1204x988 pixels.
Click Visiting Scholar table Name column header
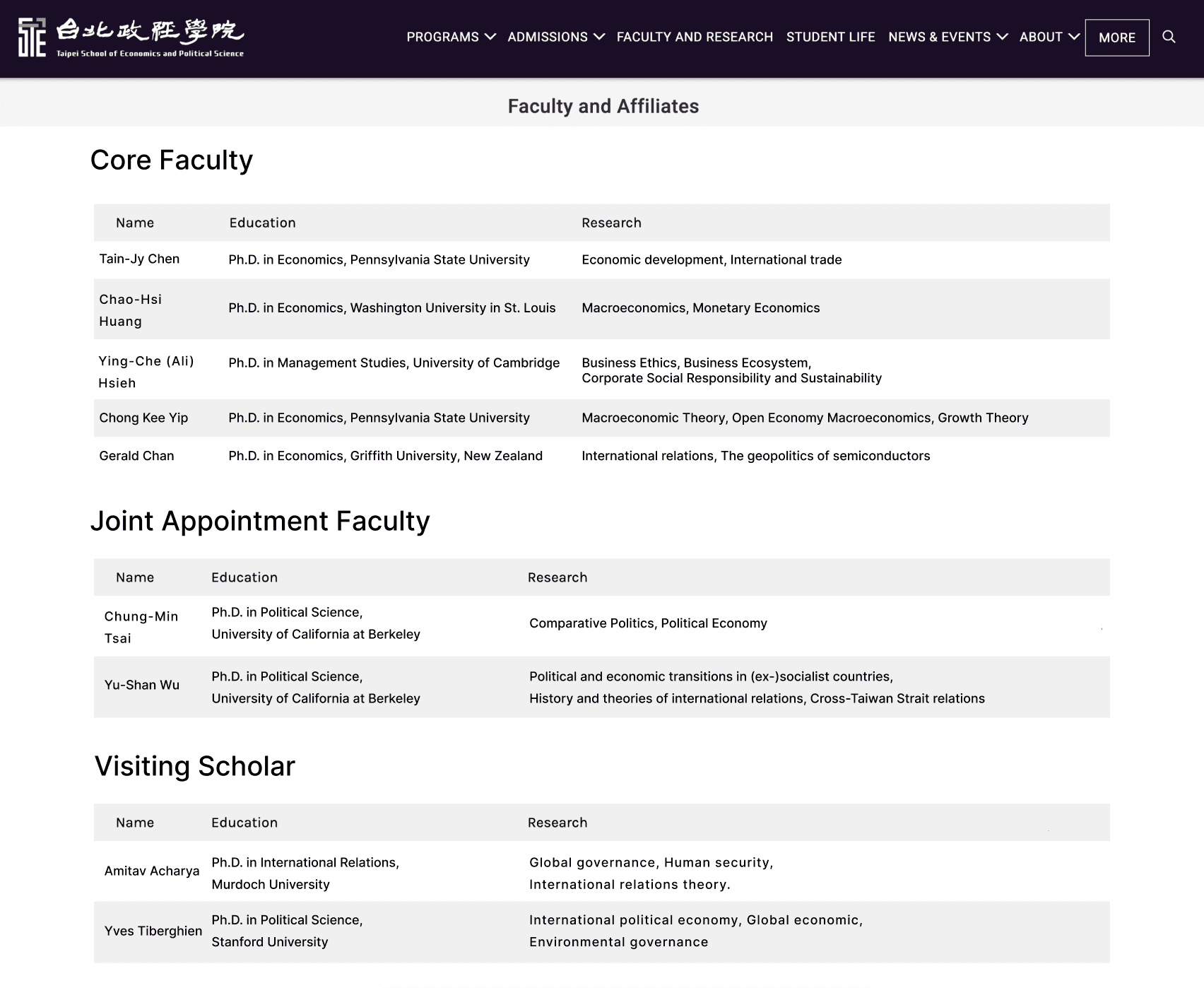click(x=135, y=823)
